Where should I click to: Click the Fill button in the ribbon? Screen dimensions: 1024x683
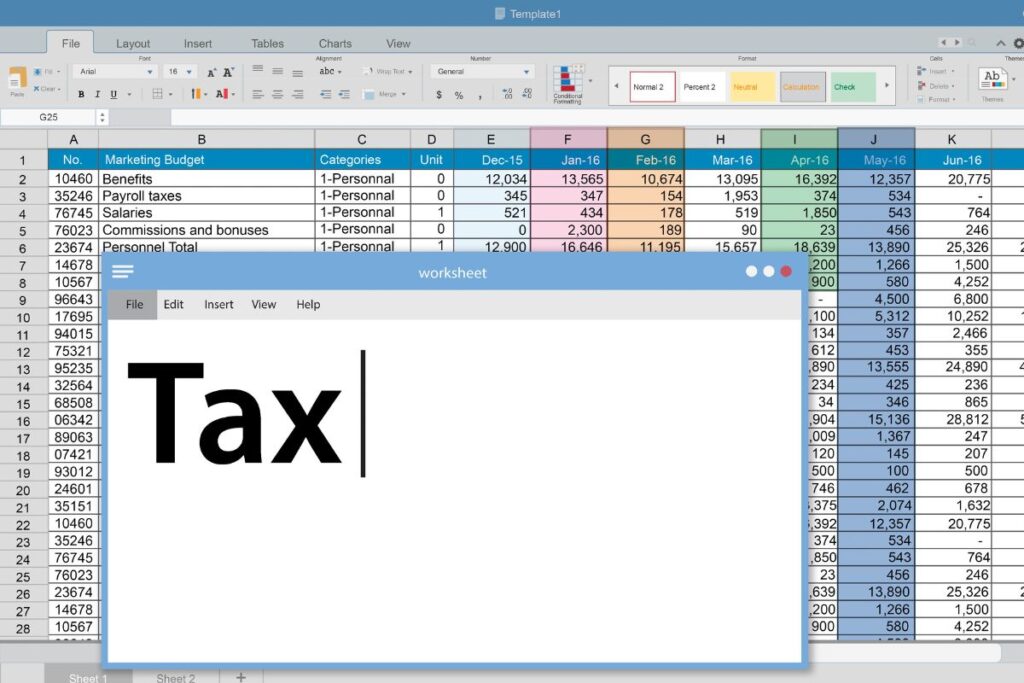[x=46, y=72]
